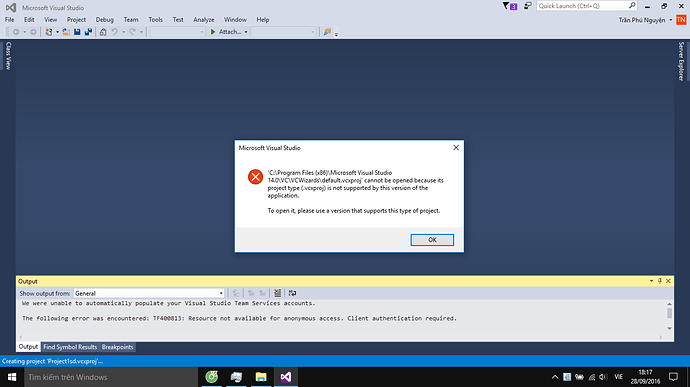
Task: Expand the Redo history dropdown arrow
Action: [x=141, y=32]
